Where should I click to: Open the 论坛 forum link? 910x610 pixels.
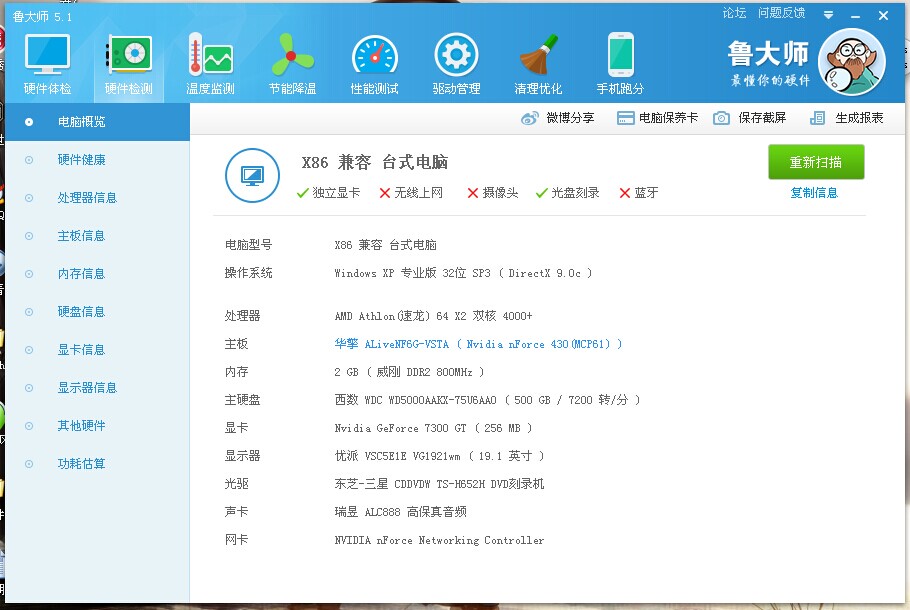tap(734, 13)
